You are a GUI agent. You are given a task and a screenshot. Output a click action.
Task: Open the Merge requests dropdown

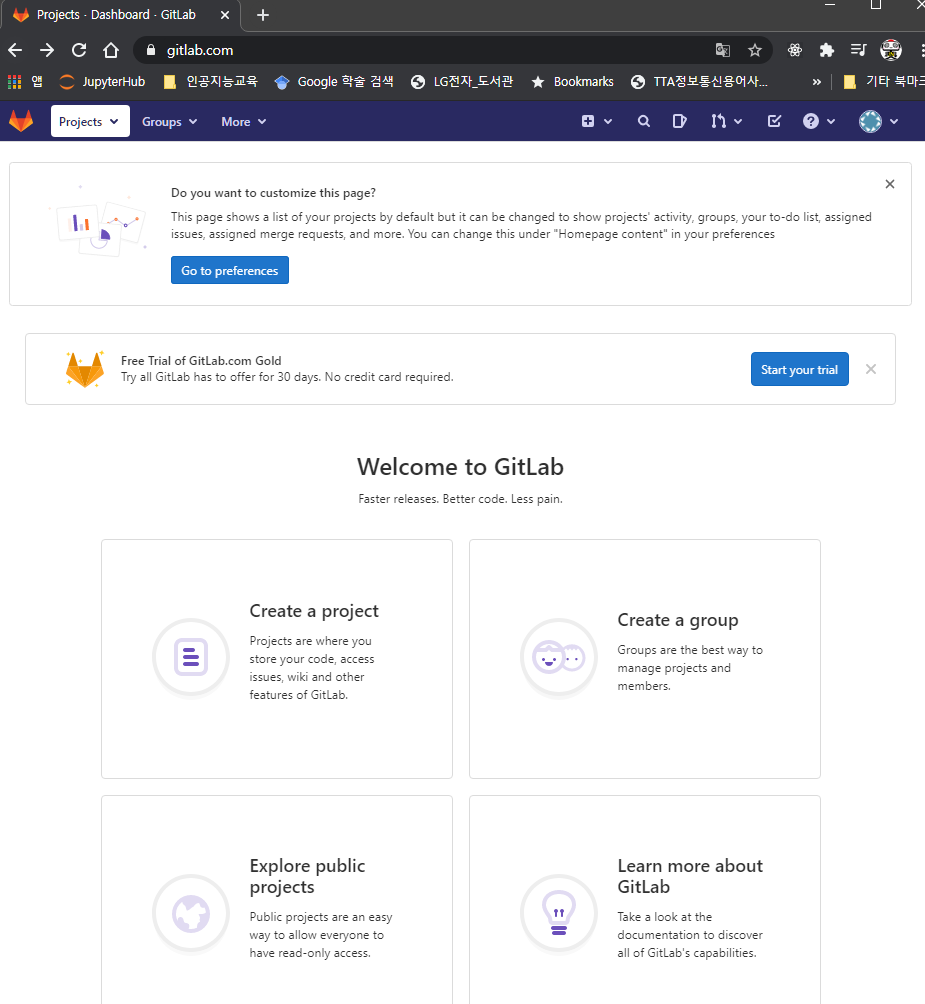pos(727,121)
